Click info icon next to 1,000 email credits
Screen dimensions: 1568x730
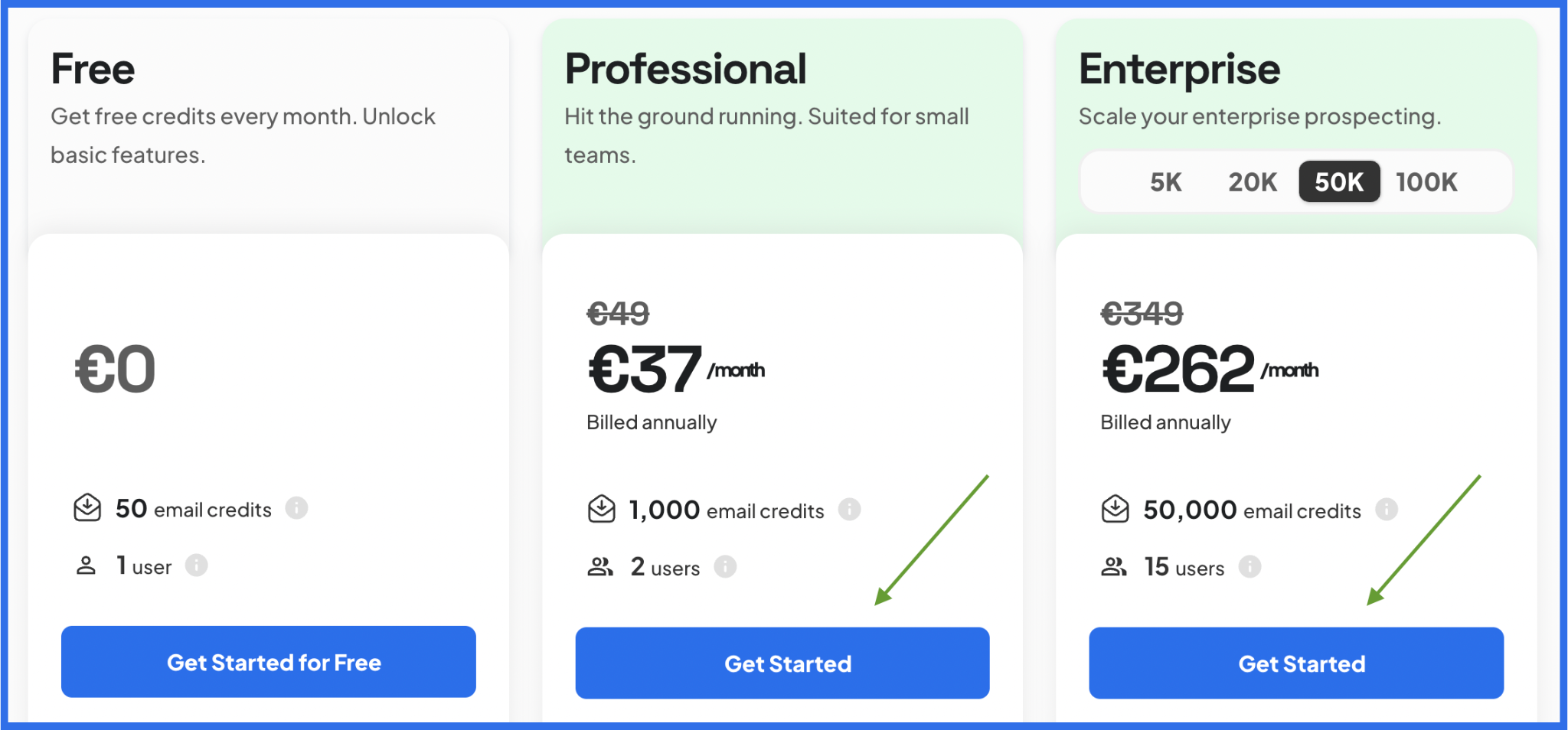(x=849, y=510)
